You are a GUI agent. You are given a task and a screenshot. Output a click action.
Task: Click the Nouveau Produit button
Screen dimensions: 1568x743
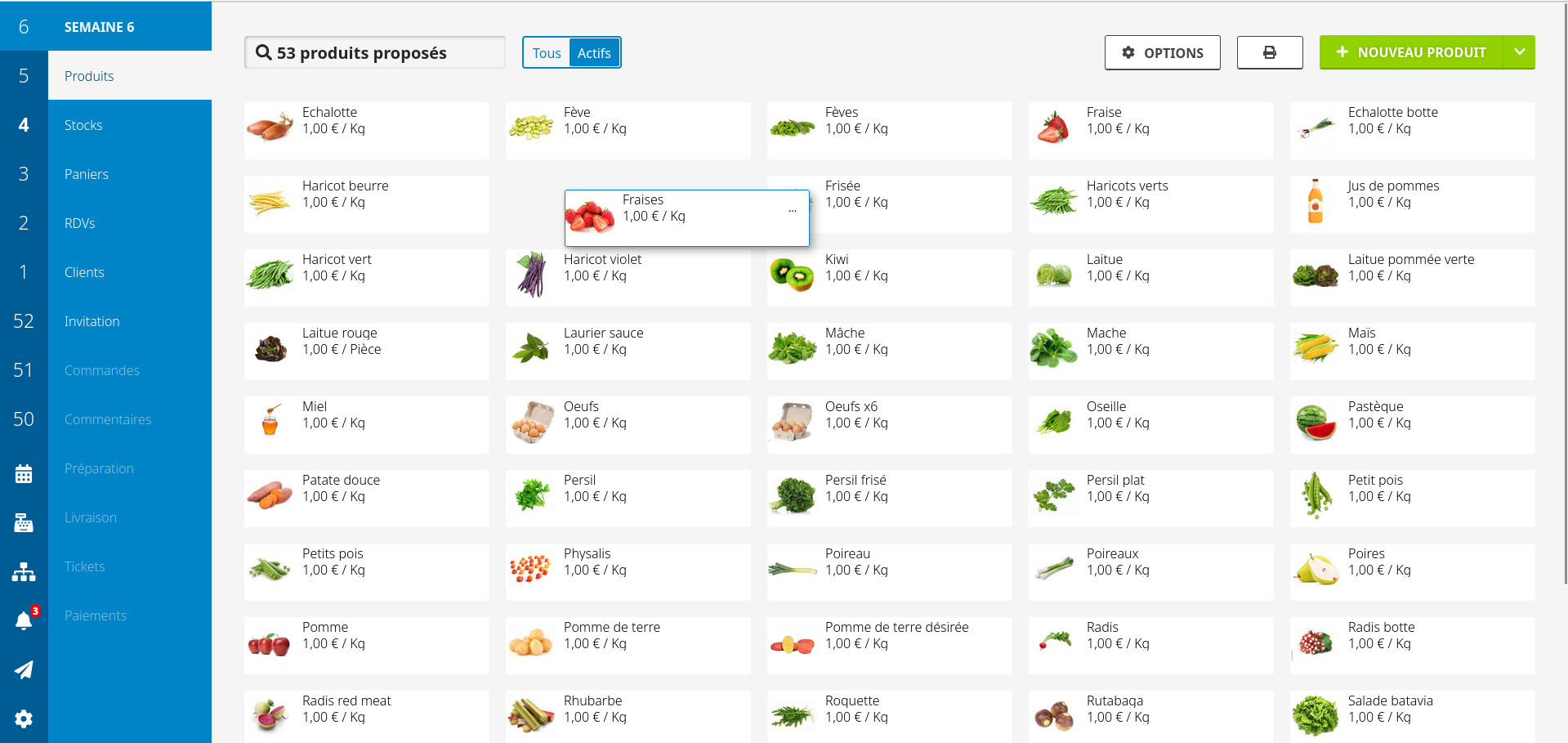[1411, 52]
